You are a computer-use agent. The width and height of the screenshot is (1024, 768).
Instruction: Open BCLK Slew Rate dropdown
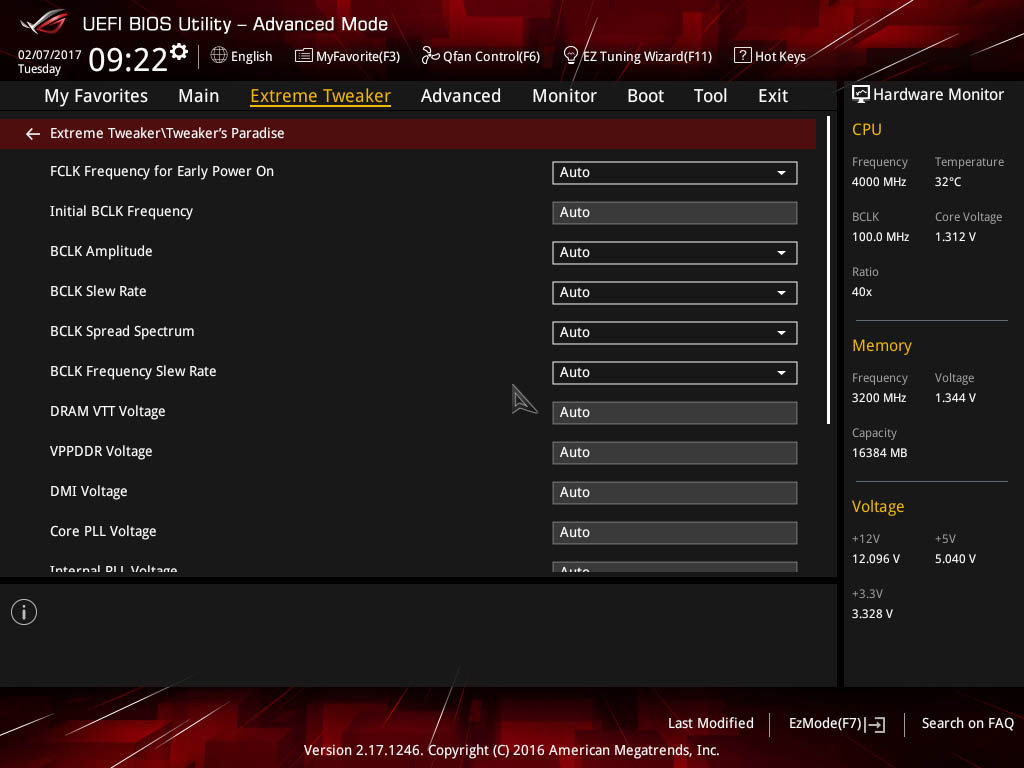(675, 293)
